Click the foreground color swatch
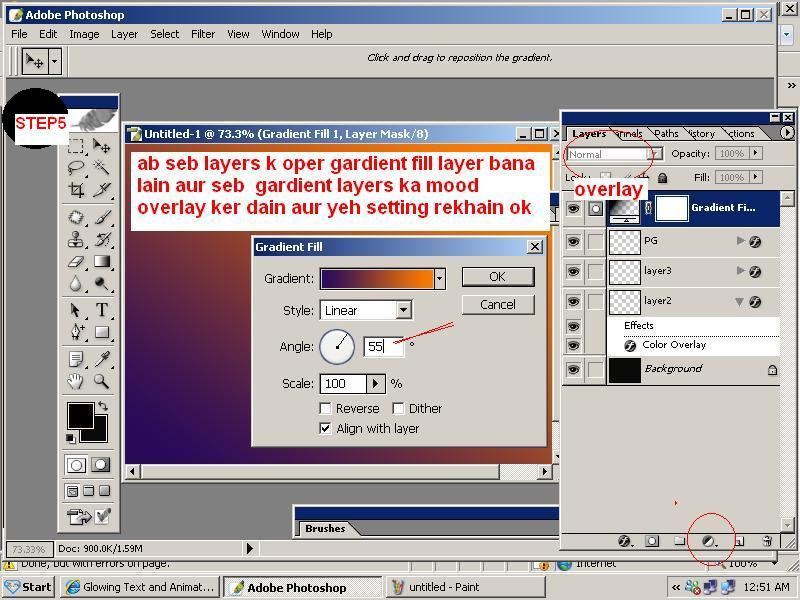This screenshot has height=600, width=800. (81, 415)
